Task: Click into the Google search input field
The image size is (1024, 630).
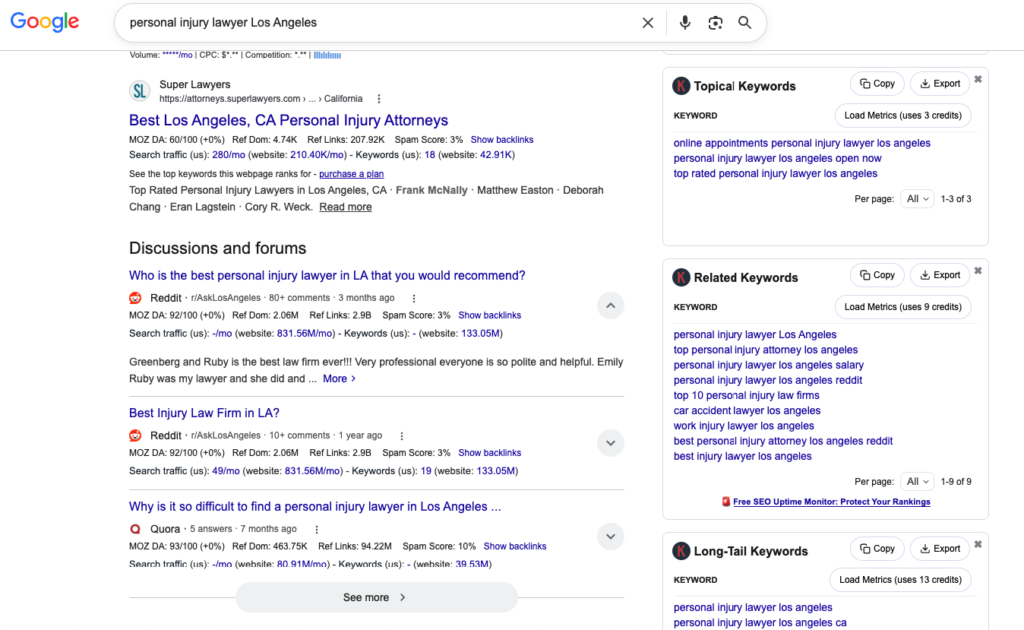Action: (x=379, y=23)
